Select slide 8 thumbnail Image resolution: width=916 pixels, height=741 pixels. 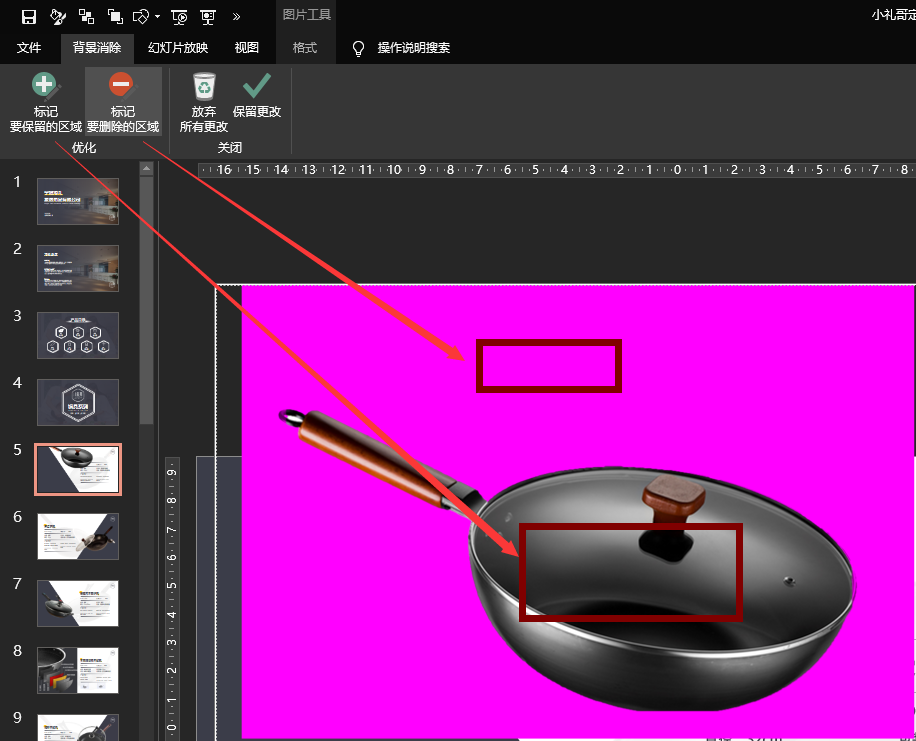[x=78, y=670]
